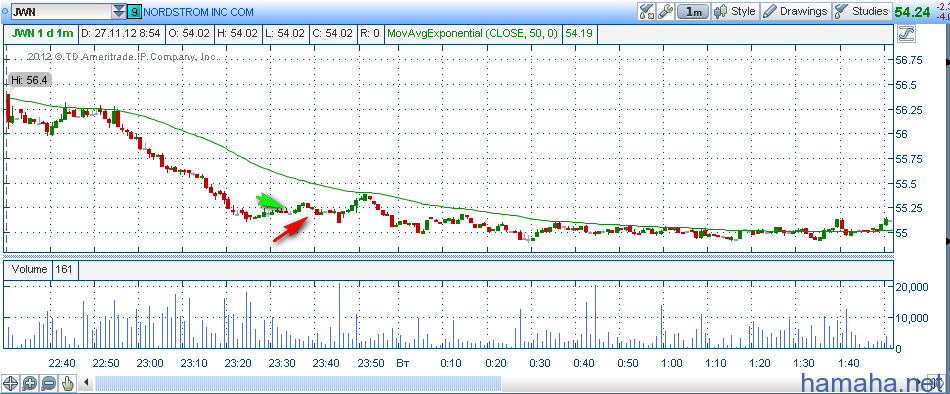
Task: Click the JWN symbol input field
Action: pyautogui.click(x=61, y=12)
